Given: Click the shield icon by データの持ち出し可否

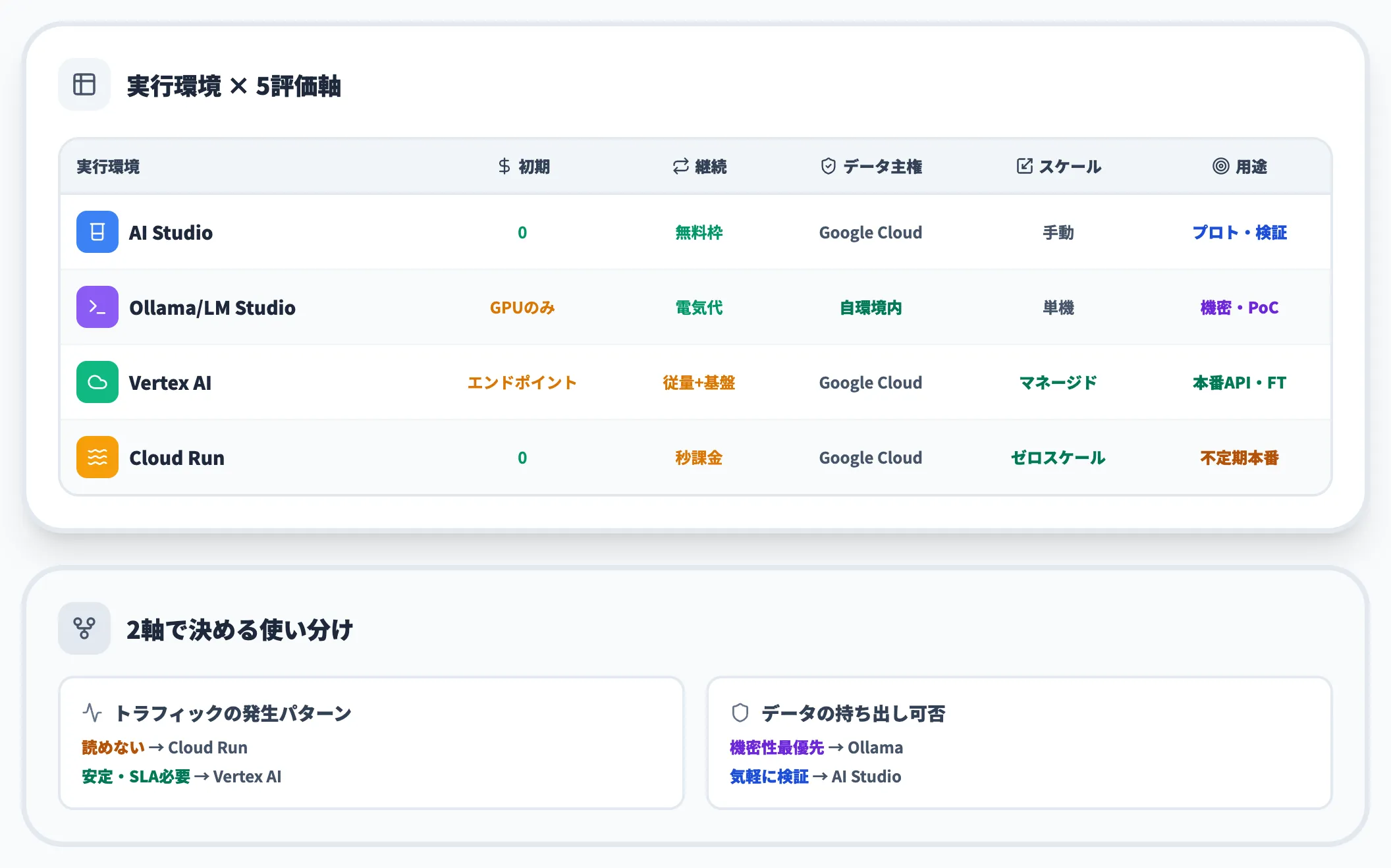Looking at the screenshot, I should pos(740,713).
